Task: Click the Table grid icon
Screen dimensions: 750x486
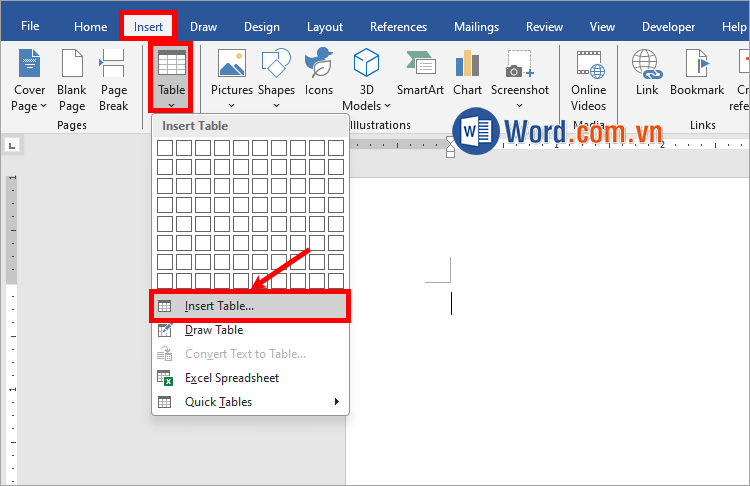Action: [171, 63]
